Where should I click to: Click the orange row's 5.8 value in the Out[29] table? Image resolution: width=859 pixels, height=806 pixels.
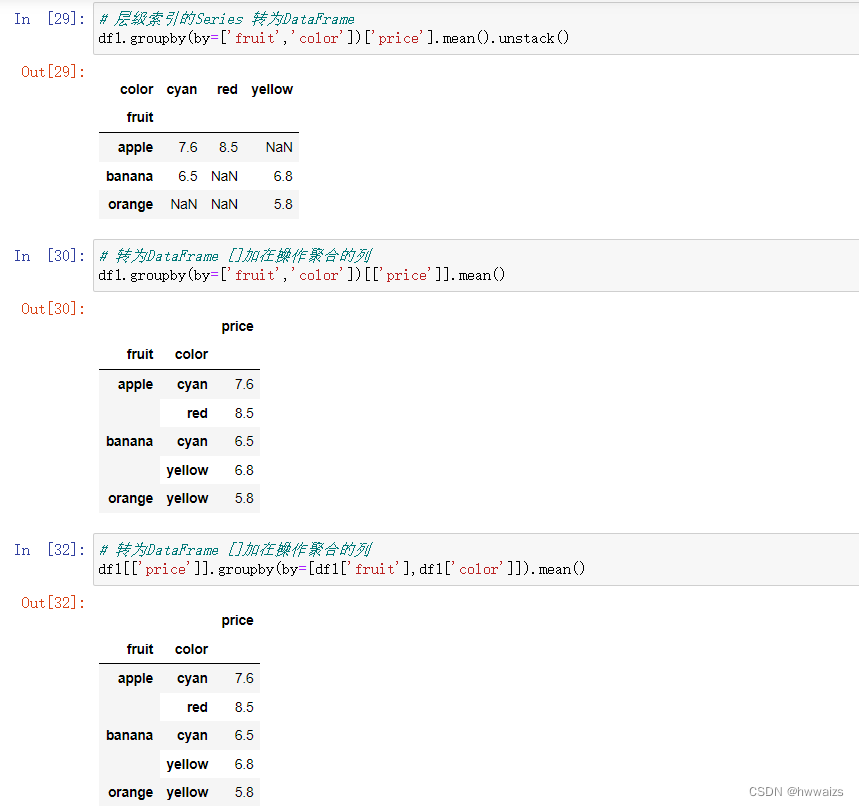point(283,204)
